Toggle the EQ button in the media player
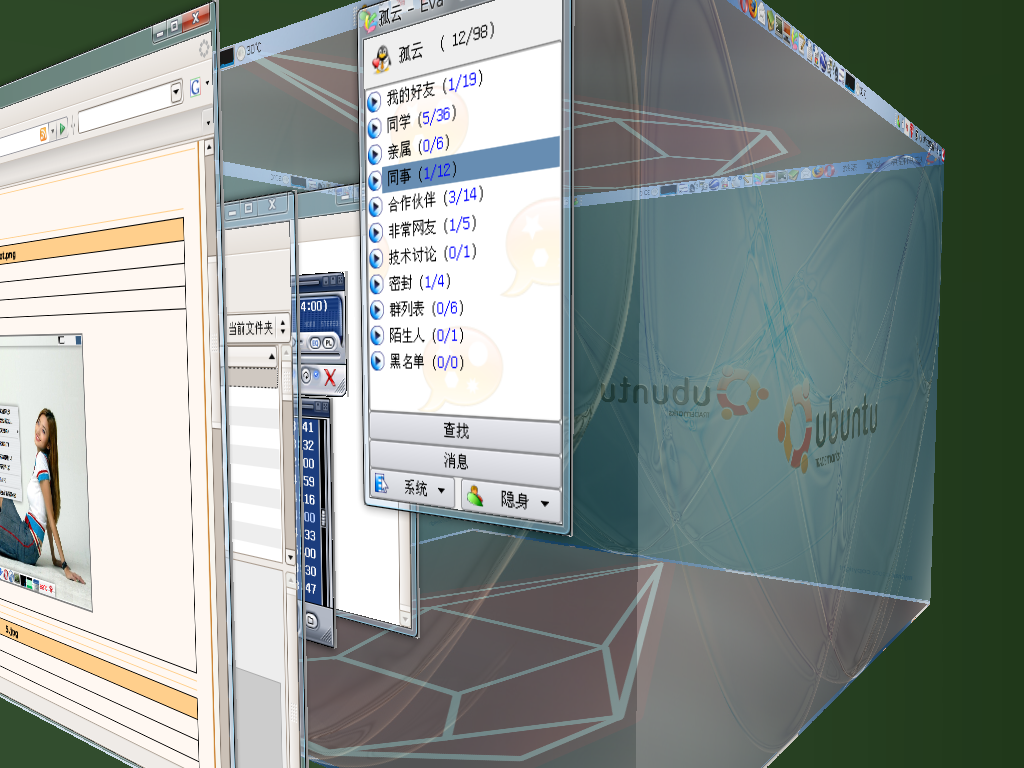The image size is (1024, 768). coord(315,342)
